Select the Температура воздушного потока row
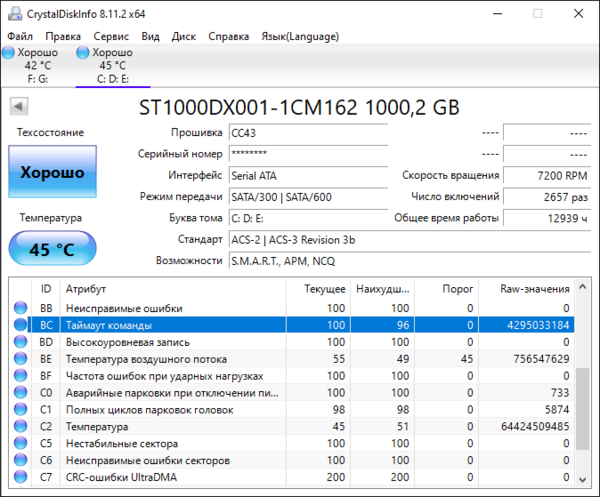600x497 pixels. tap(292, 358)
